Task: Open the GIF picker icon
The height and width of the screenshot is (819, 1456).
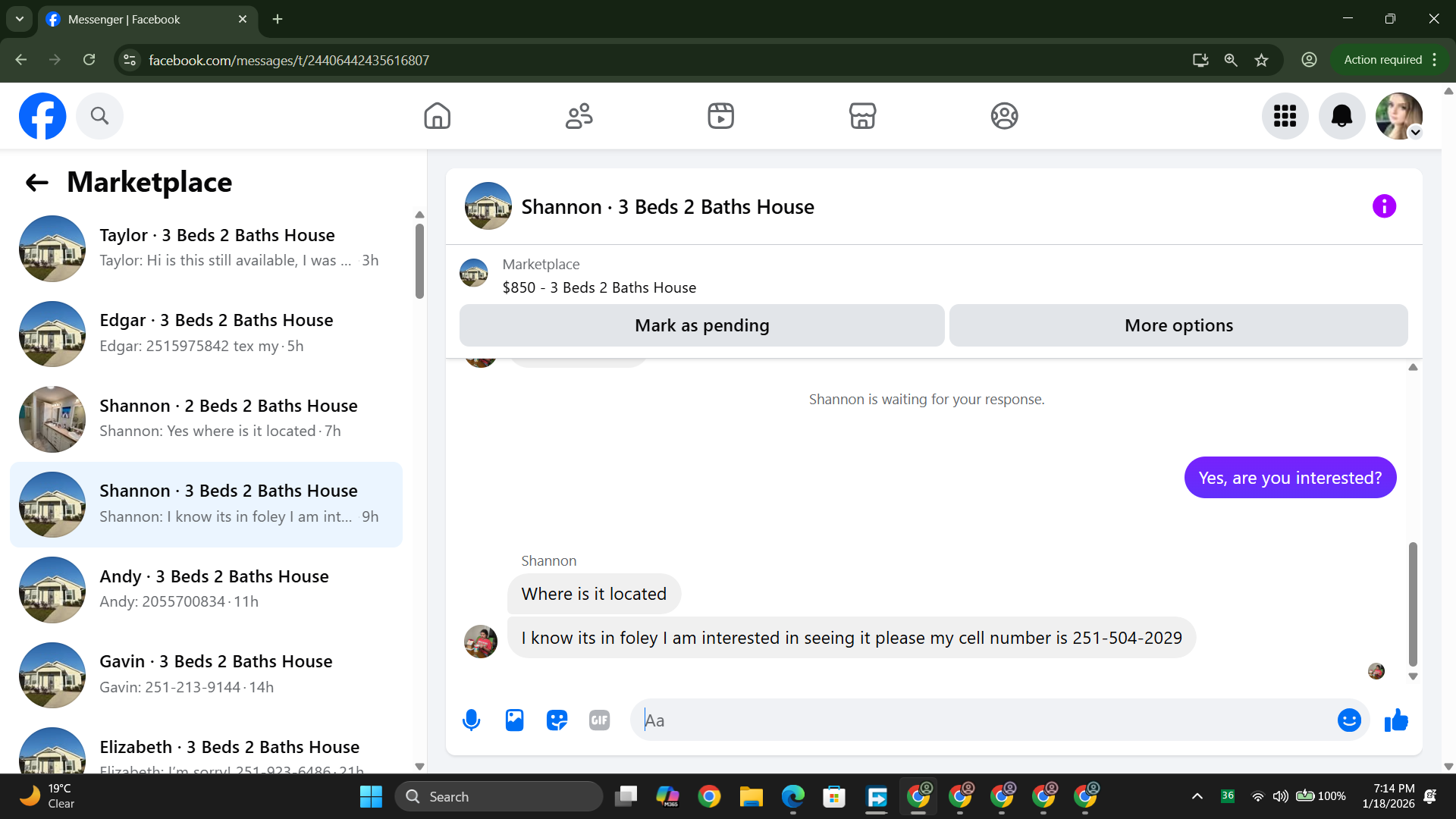Action: (x=599, y=720)
